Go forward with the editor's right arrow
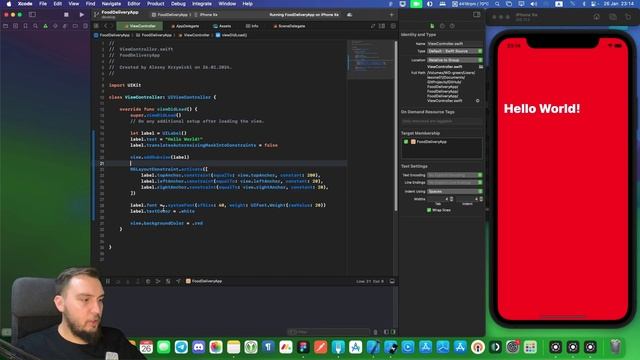 click(x=111, y=26)
